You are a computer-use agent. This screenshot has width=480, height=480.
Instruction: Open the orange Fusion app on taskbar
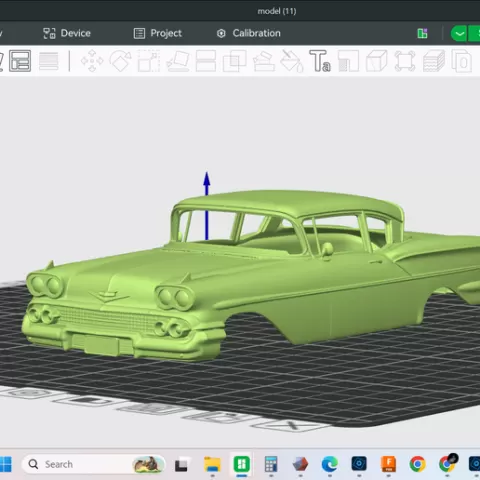tap(388, 464)
